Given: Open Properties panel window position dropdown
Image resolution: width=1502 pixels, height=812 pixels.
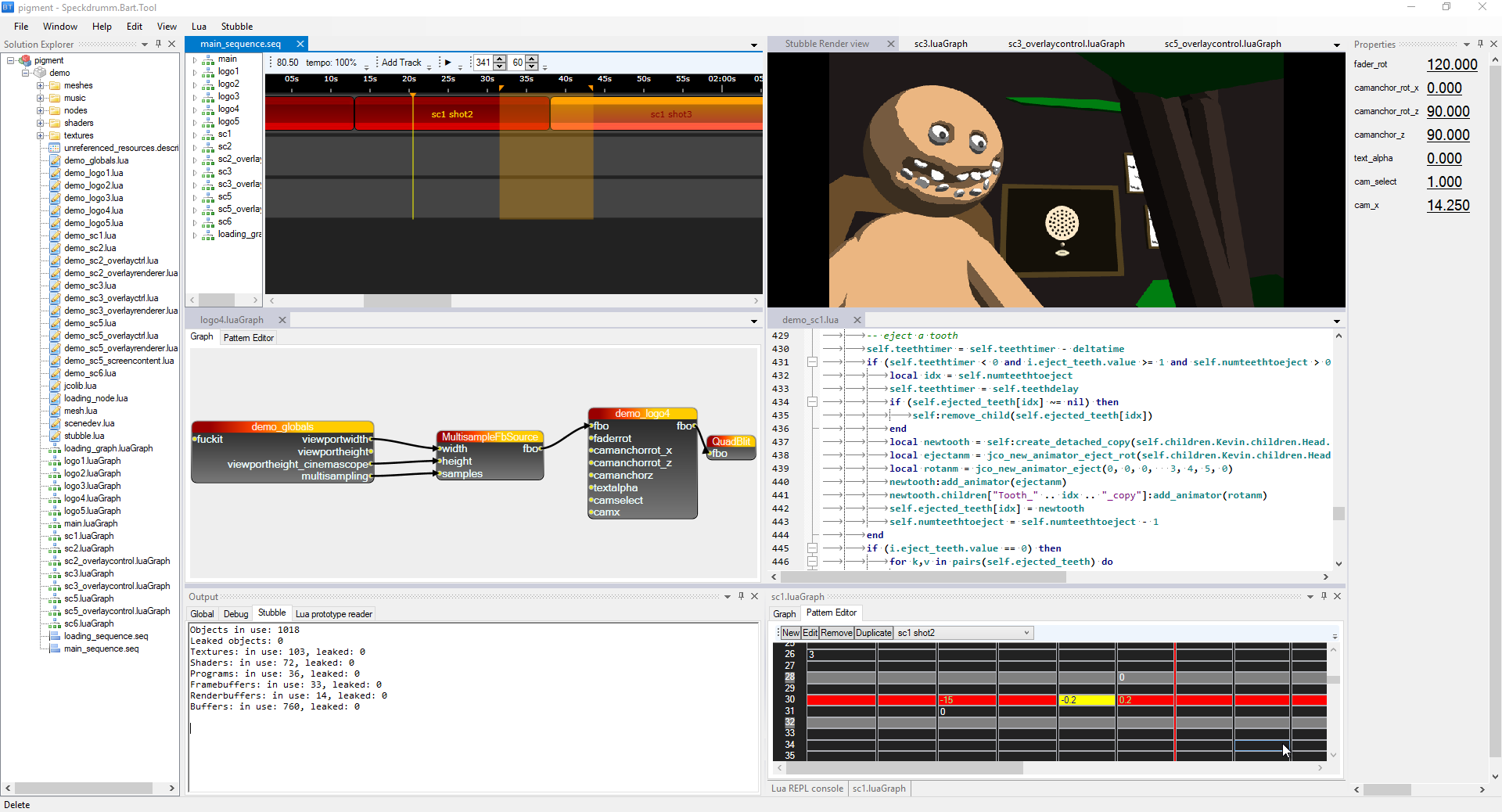Looking at the screenshot, I should pyautogui.click(x=1467, y=45).
